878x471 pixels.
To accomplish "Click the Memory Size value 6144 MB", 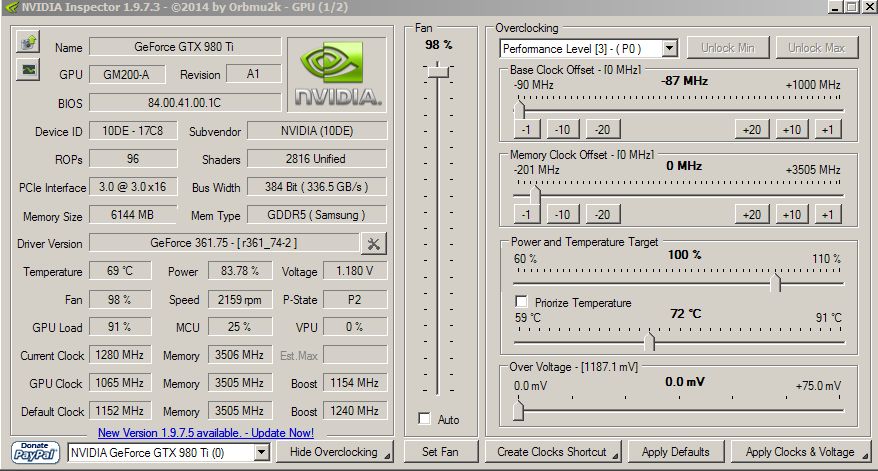I will tap(133, 214).
